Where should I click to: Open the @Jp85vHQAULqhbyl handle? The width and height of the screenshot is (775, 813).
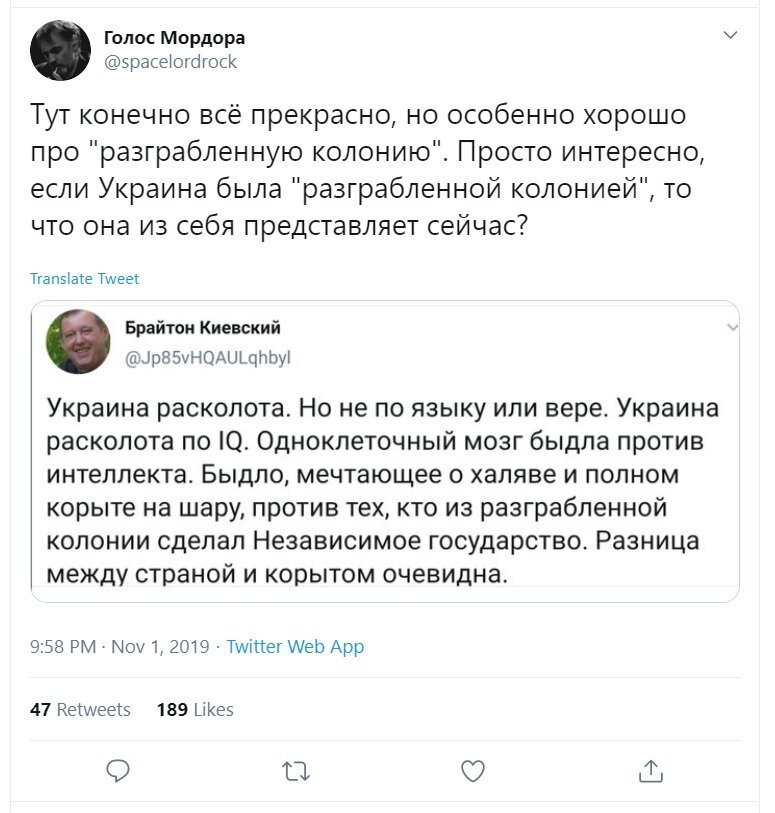(208, 358)
